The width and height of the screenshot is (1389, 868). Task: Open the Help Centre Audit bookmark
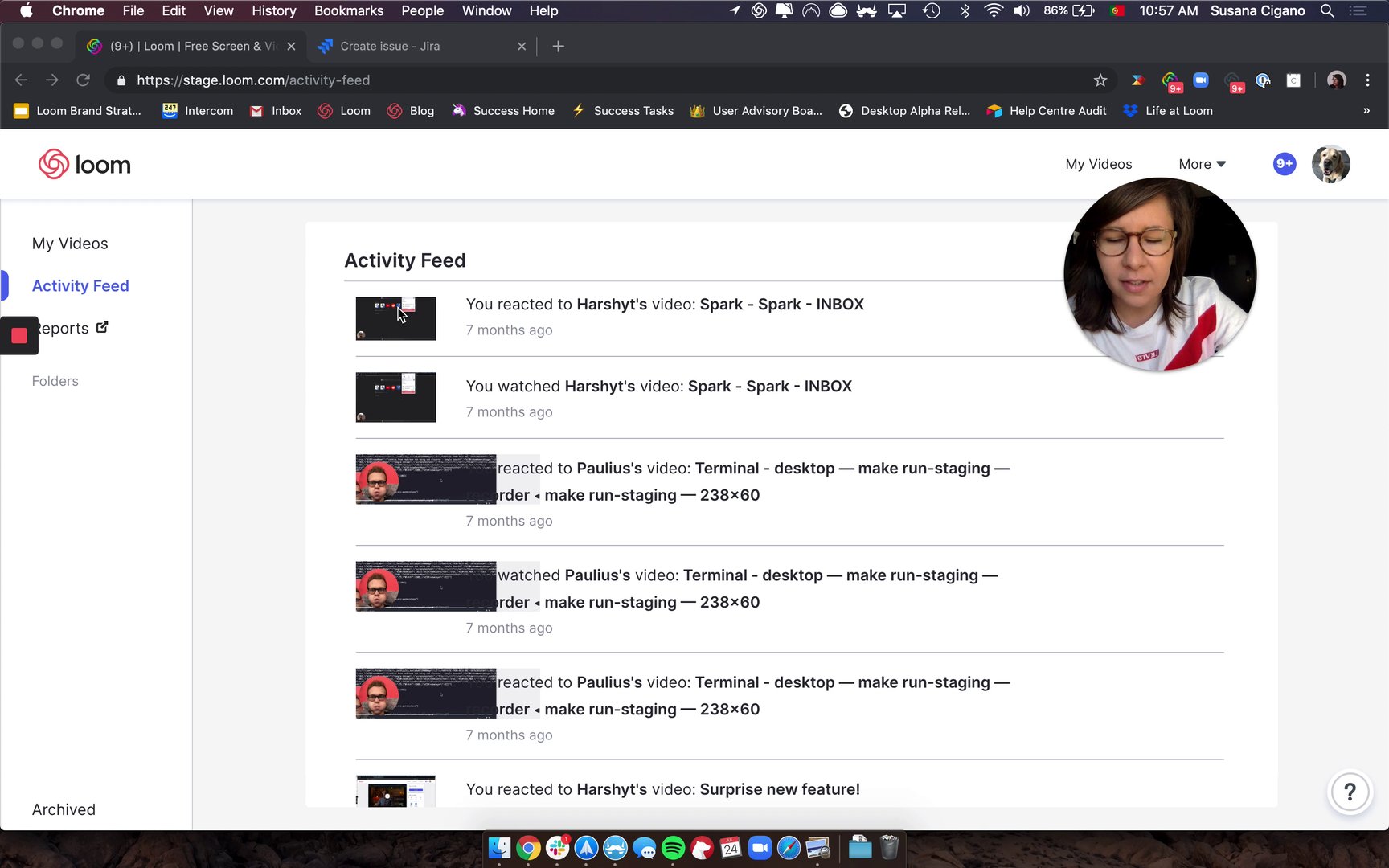(1047, 111)
